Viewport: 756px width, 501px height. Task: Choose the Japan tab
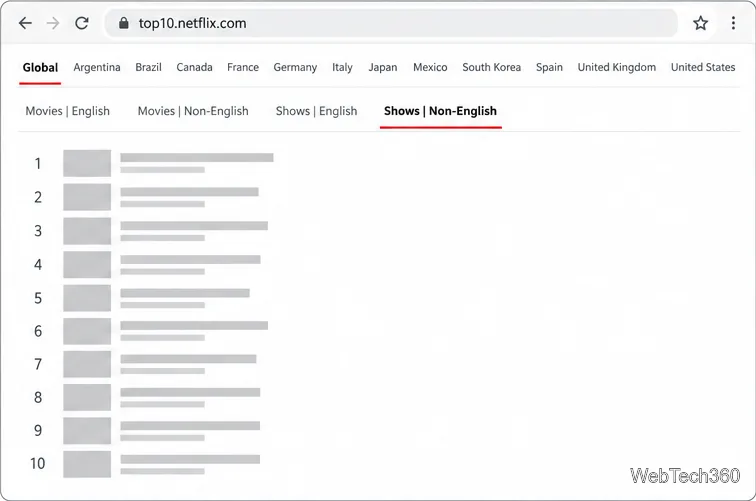click(383, 68)
